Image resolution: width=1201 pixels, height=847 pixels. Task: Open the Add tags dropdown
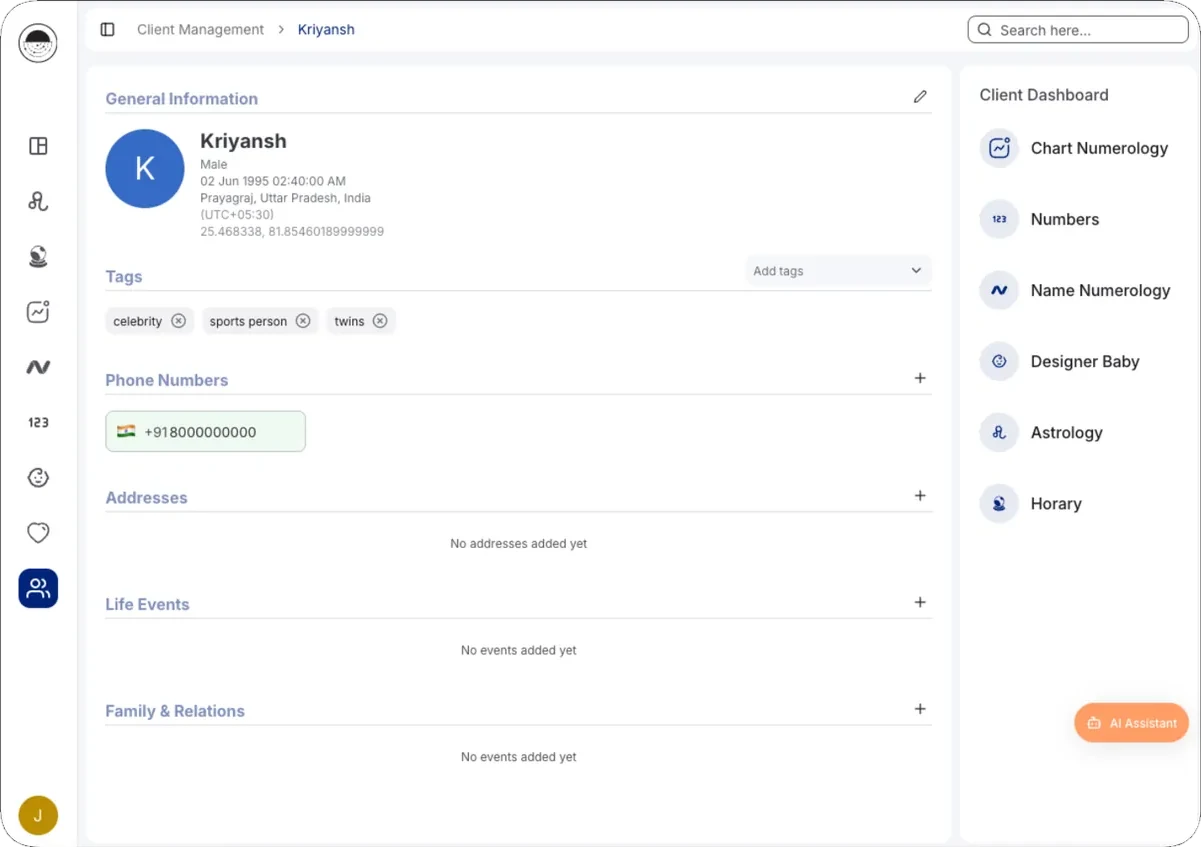point(838,271)
